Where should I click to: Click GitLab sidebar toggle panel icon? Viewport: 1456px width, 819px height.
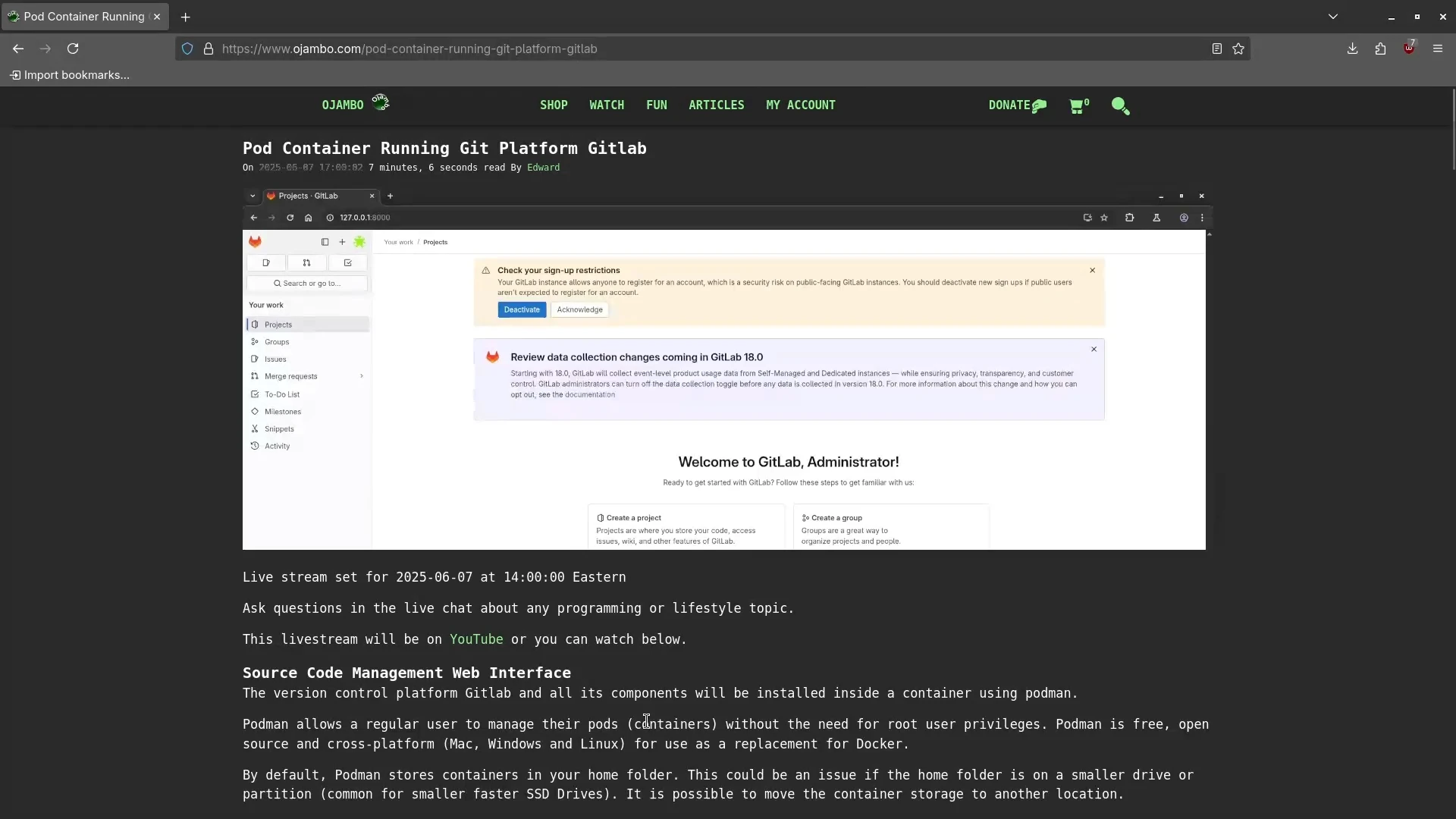[x=325, y=242]
